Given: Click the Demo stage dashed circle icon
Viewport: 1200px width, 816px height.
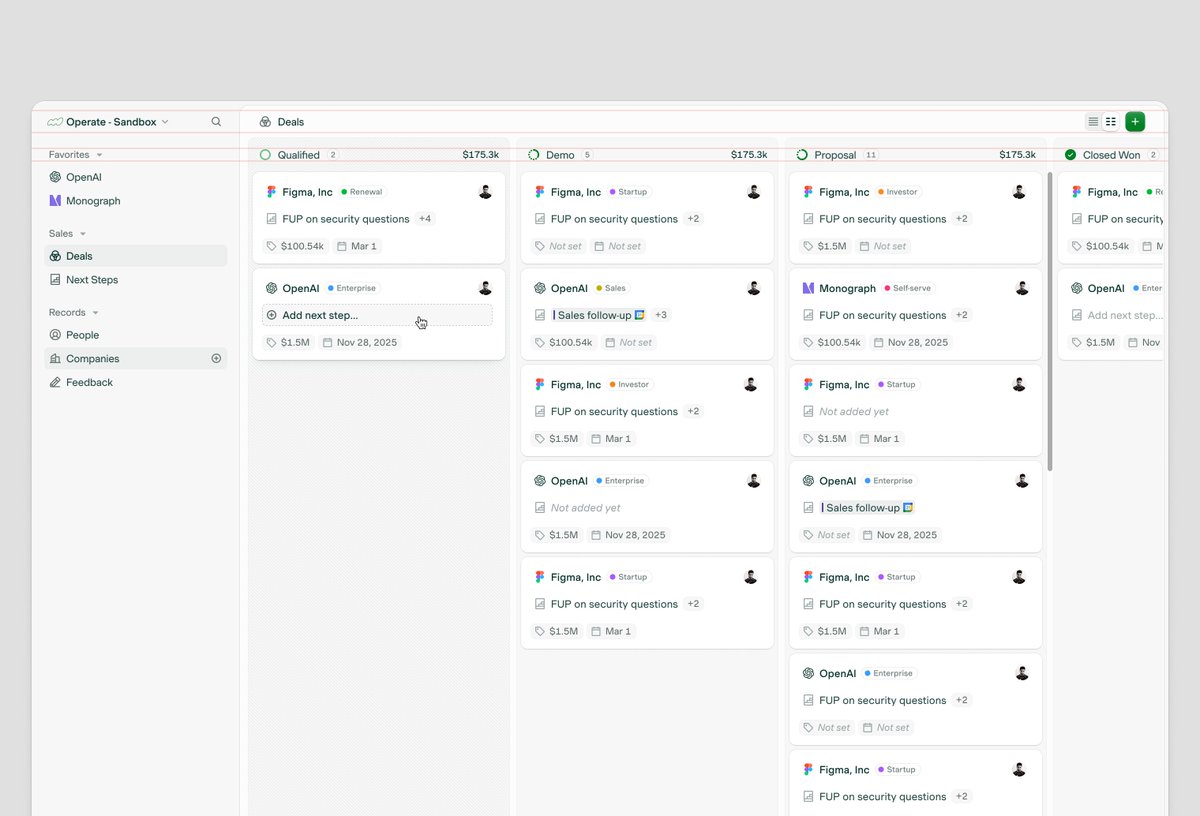Looking at the screenshot, I should [534, 155].
